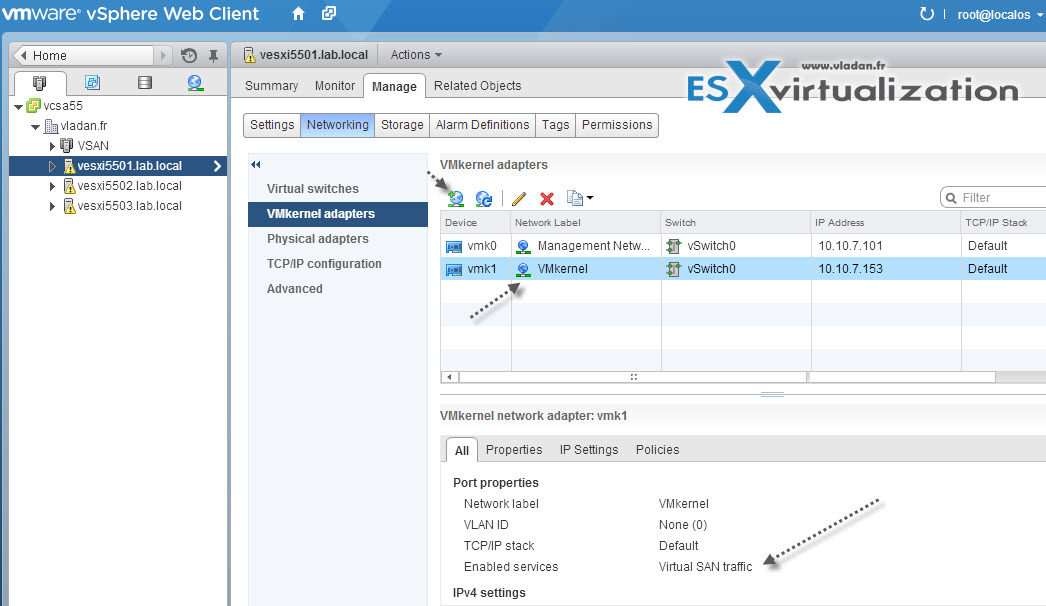This screenshot has height=606, width=1046.
Task: Expand the vesxi5501.lab.local host node
Action: click(52, 166)
